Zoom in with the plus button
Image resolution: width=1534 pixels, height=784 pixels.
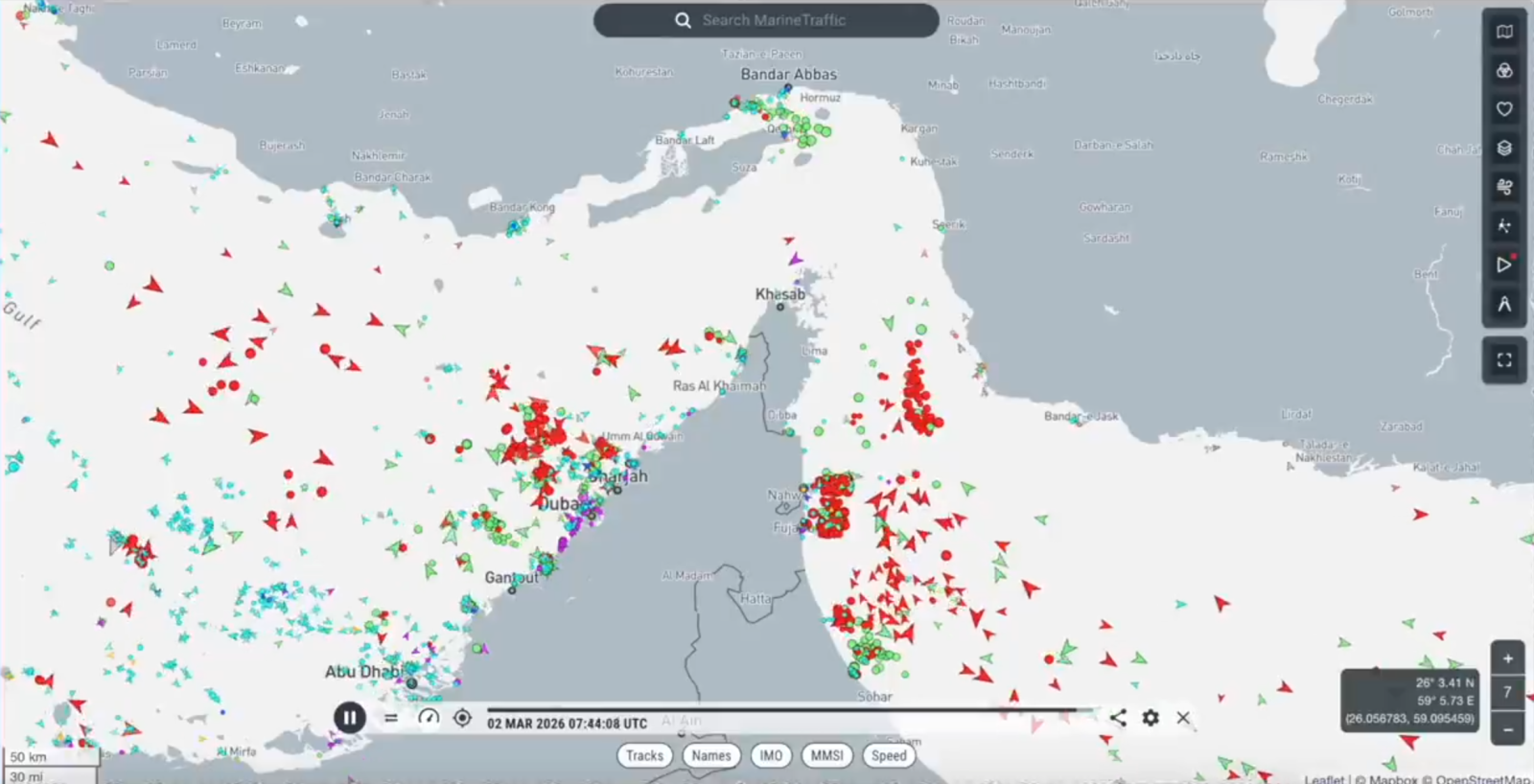pos(1507,658)
